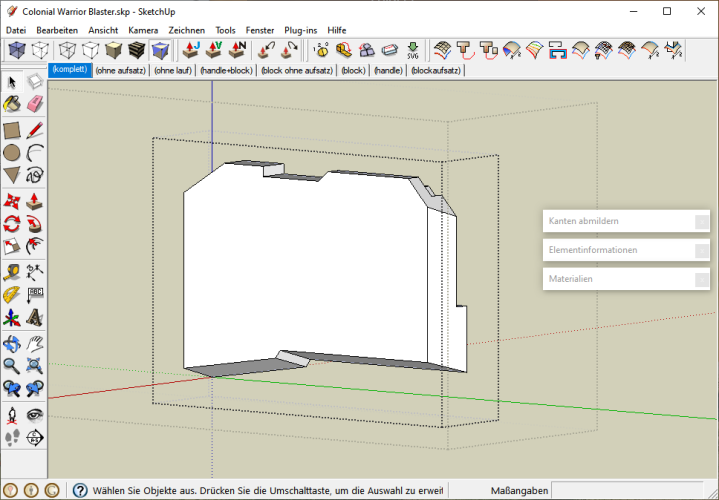
Task: Activate the Rotate tool
Action: pyautogui.click(x=12, y=223)
